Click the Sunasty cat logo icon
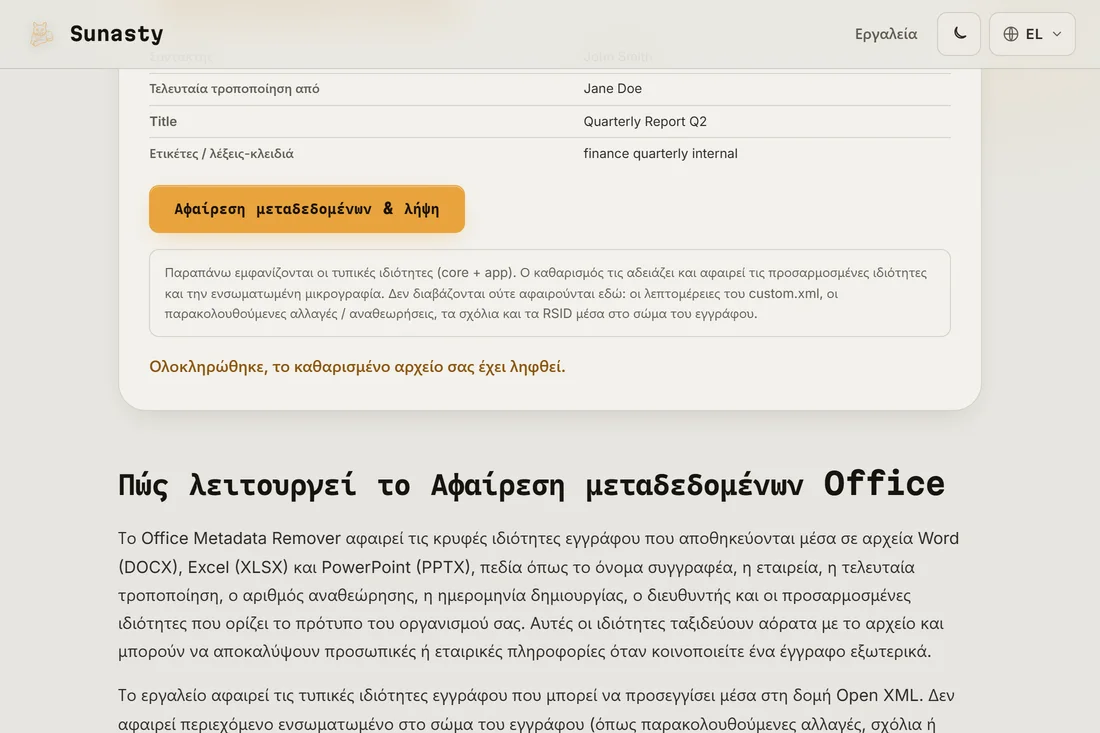 pos(41,34)
